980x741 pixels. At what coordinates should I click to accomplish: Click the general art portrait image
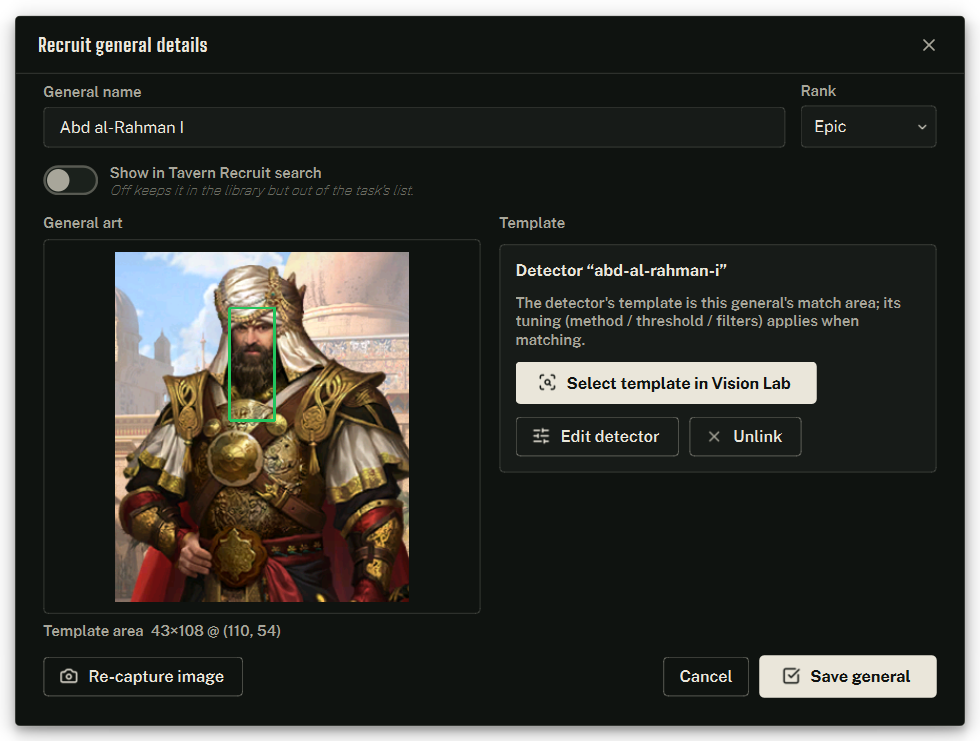coord(262,427)
